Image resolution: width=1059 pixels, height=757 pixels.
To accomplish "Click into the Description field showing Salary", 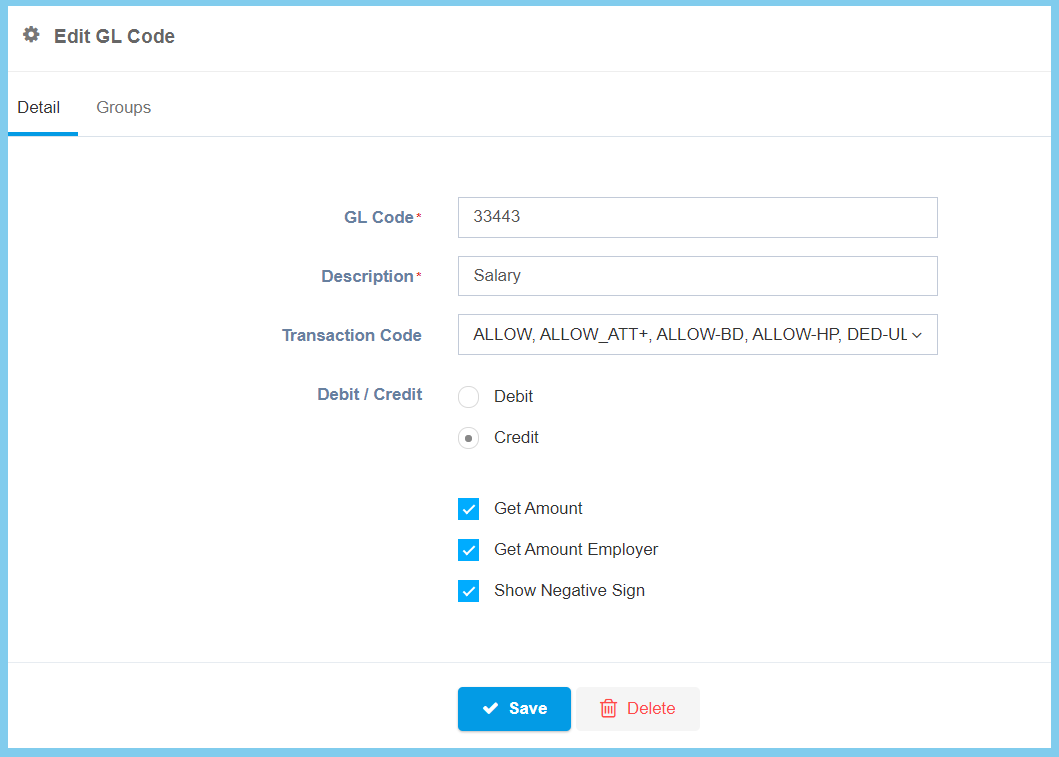I will [697, 276].
